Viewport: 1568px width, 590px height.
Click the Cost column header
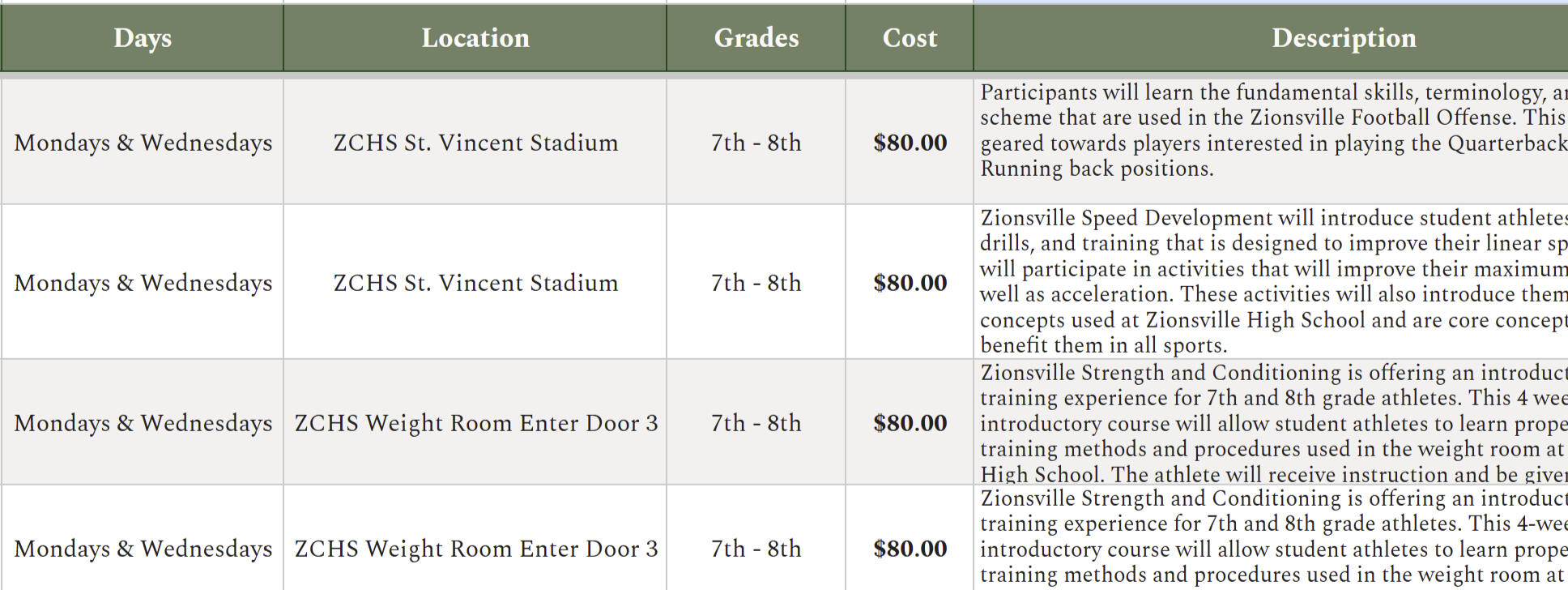(x=910, y=38)
